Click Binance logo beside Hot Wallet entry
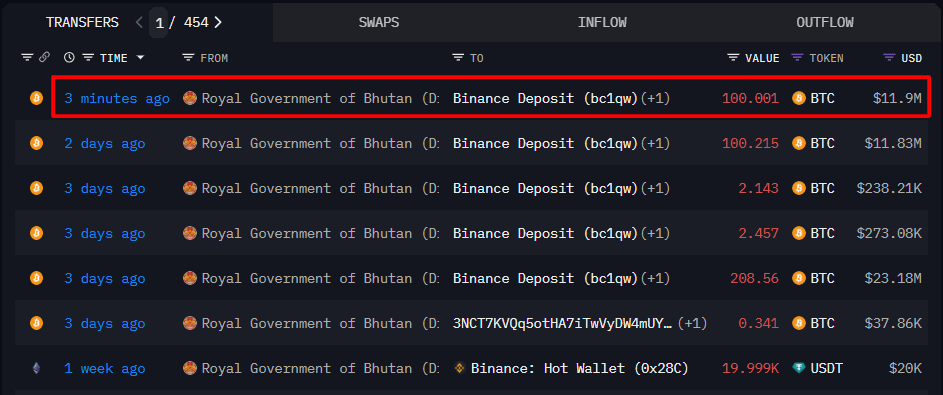The width and height of the screenshot is (943, 395). pos(460,368)
